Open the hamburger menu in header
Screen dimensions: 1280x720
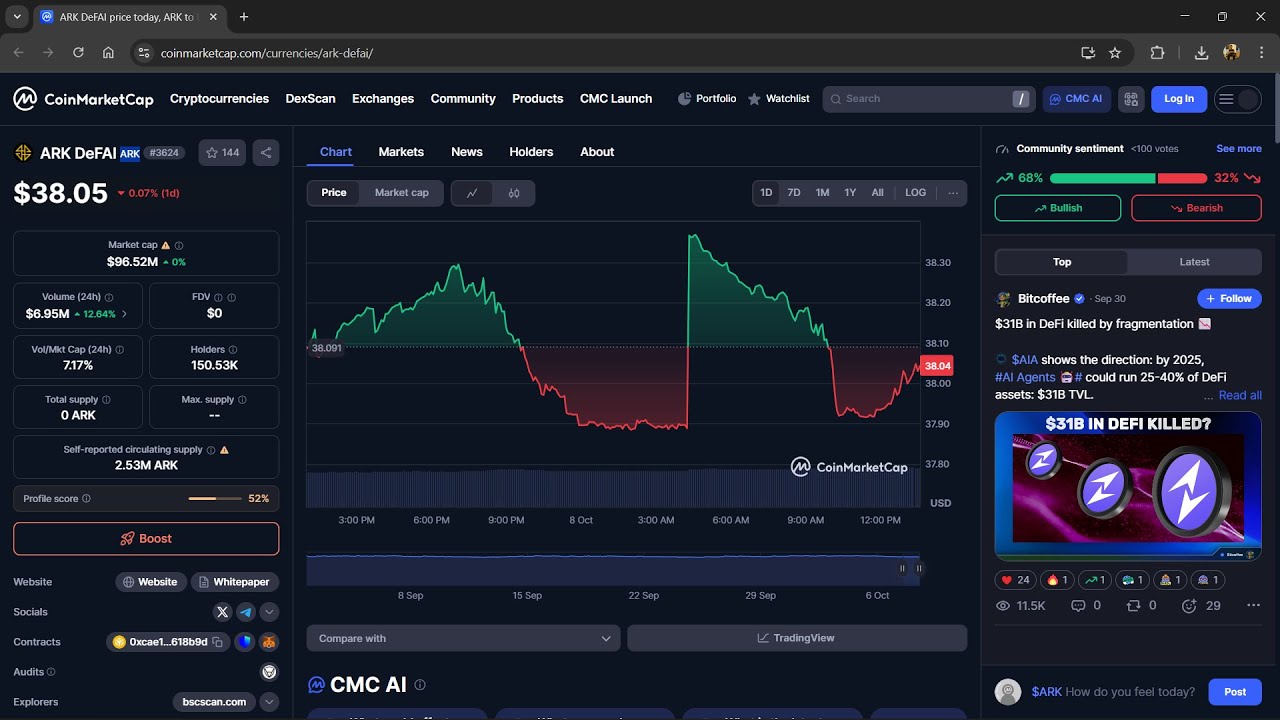point(1226,99)
